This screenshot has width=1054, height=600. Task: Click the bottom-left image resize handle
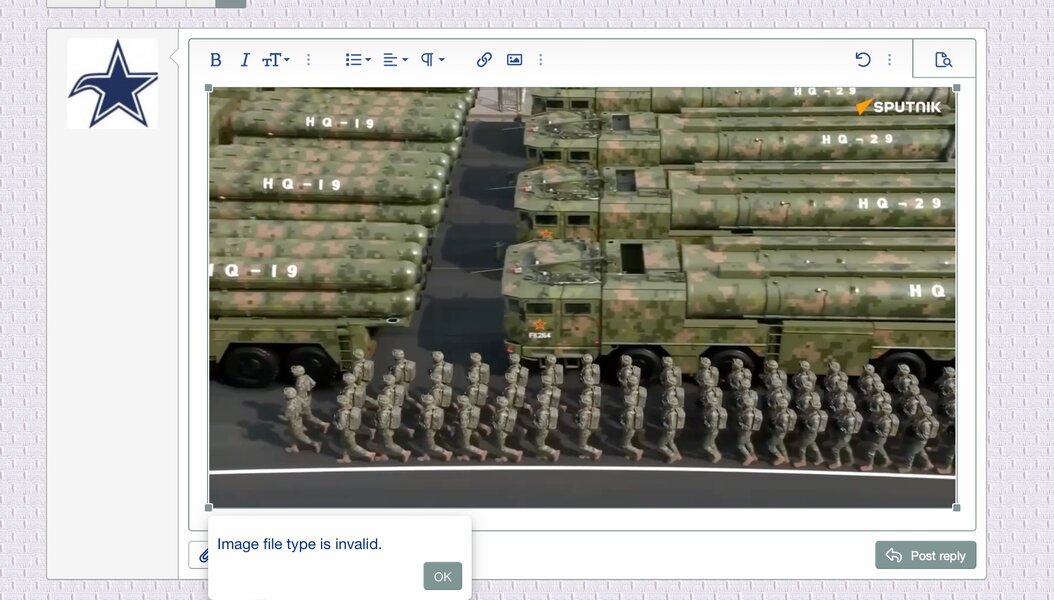pyautogui.click(x=208, y=508)
